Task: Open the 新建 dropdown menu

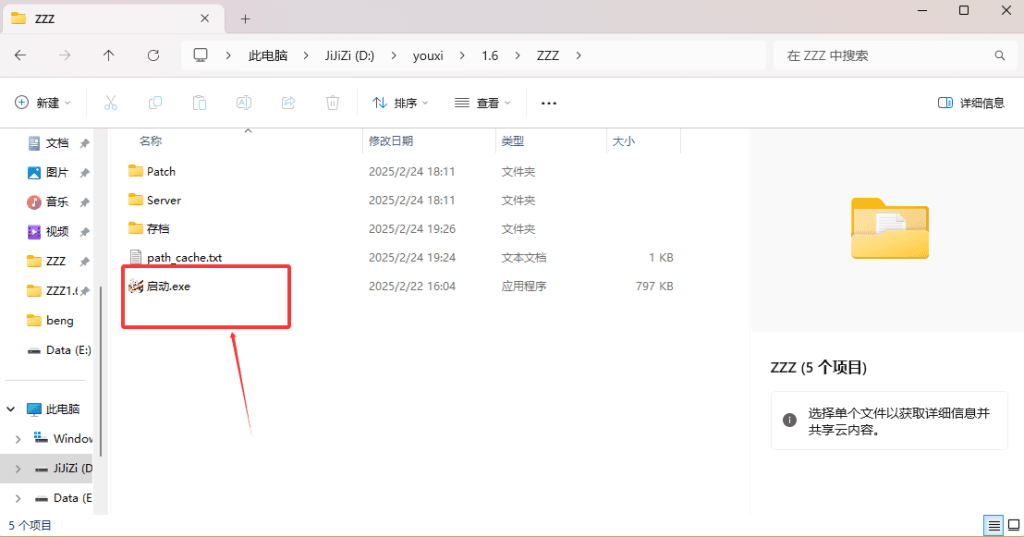Action: (43, 103)
